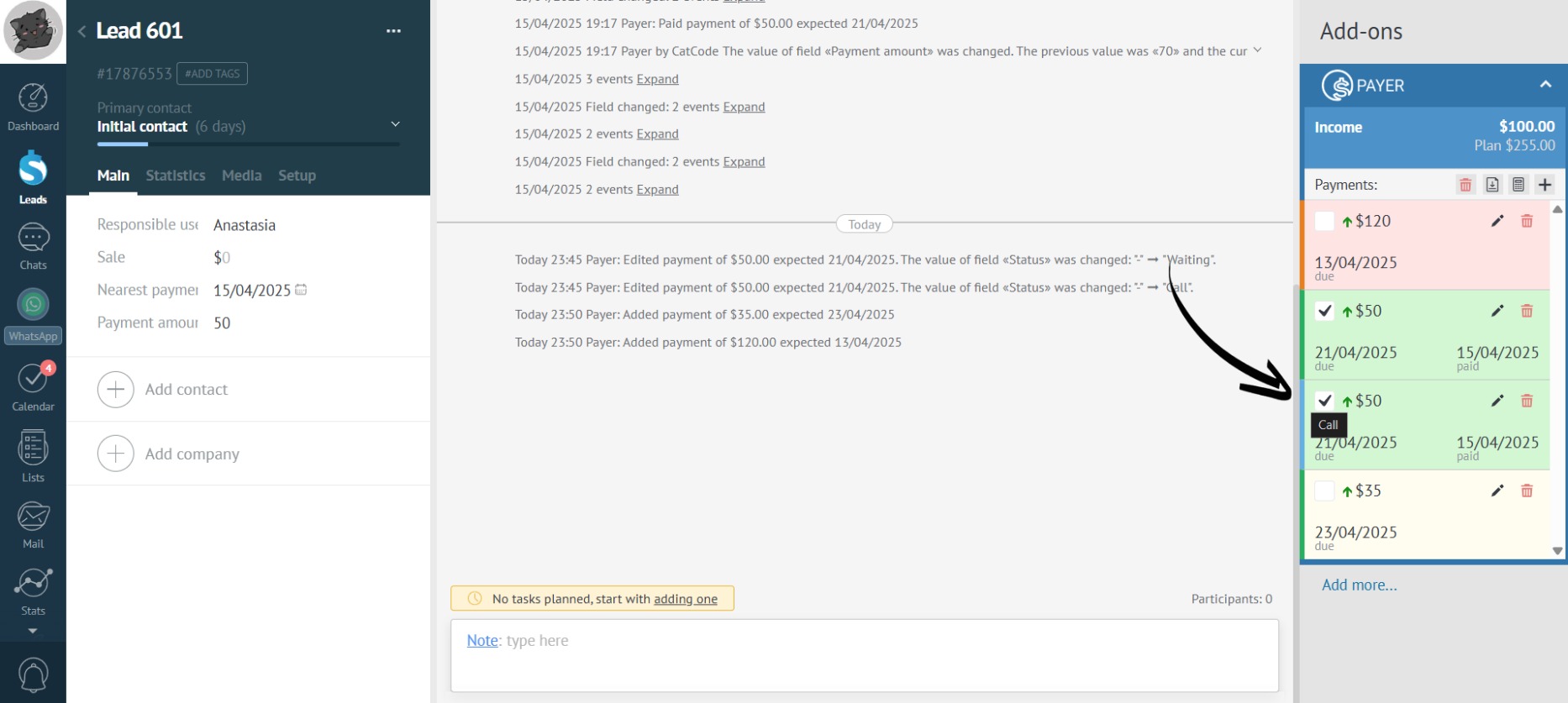Check the $35 payment checkbox
This screenshot has width=1568, height=703.
[x=1324, y=491]
